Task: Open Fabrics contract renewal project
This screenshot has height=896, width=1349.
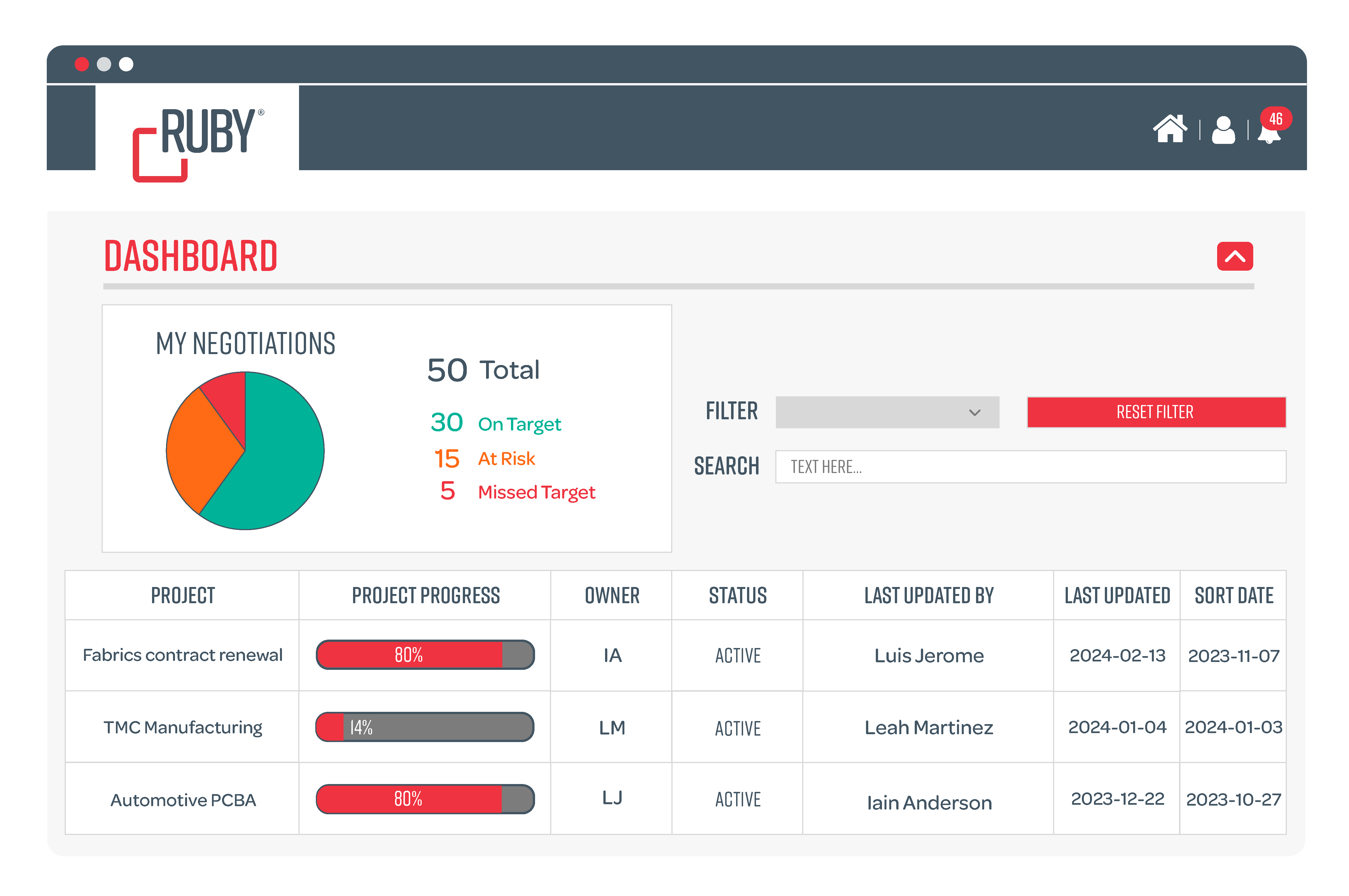Action: click(x=182, y=655)
